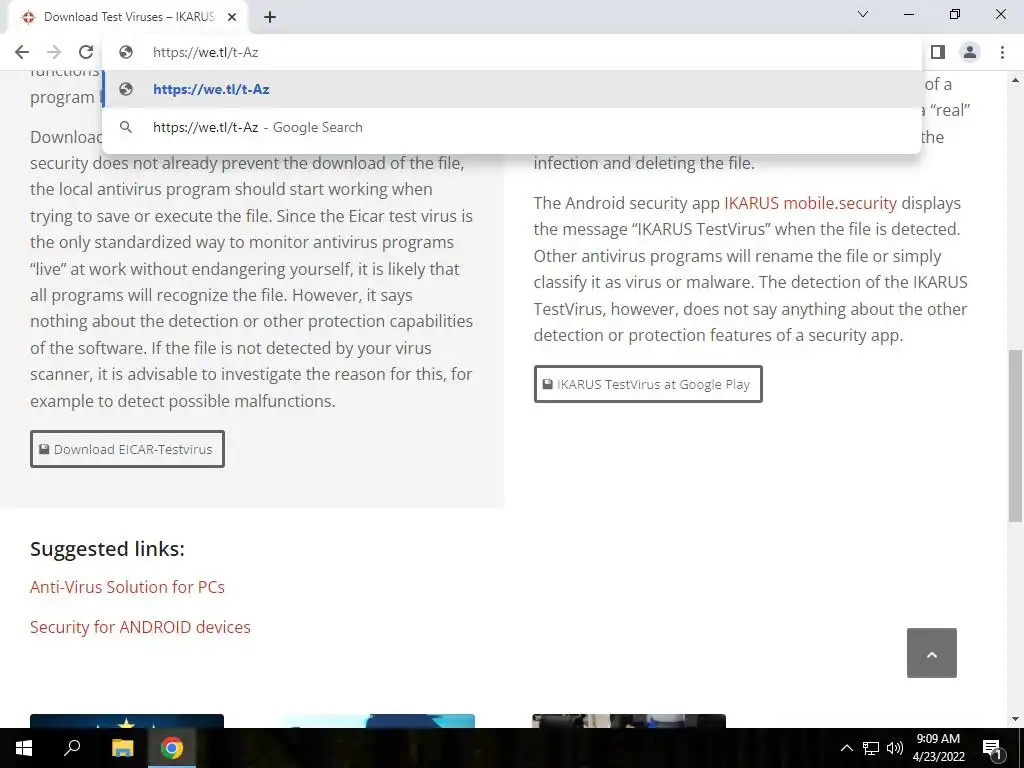Click the forward navigation arrow
Image resolution: width=1024 pixels, height=768 pixels.
[x=54, y=52]
